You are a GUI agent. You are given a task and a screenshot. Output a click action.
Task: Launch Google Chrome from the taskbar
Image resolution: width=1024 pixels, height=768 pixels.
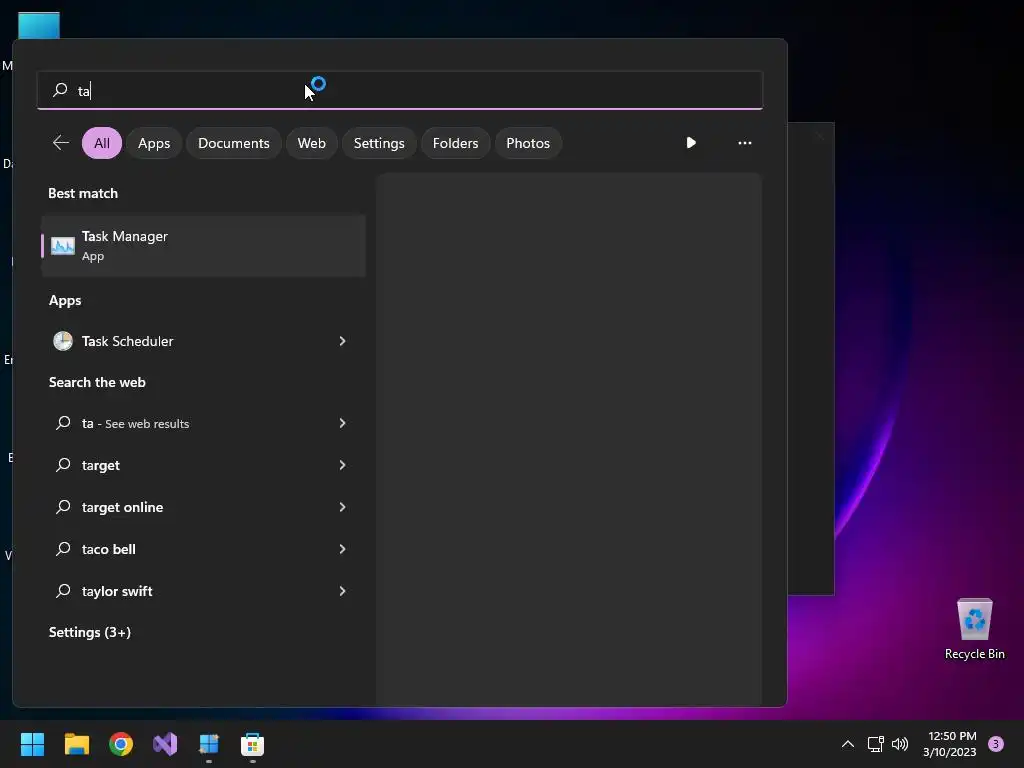pos(121,744)
